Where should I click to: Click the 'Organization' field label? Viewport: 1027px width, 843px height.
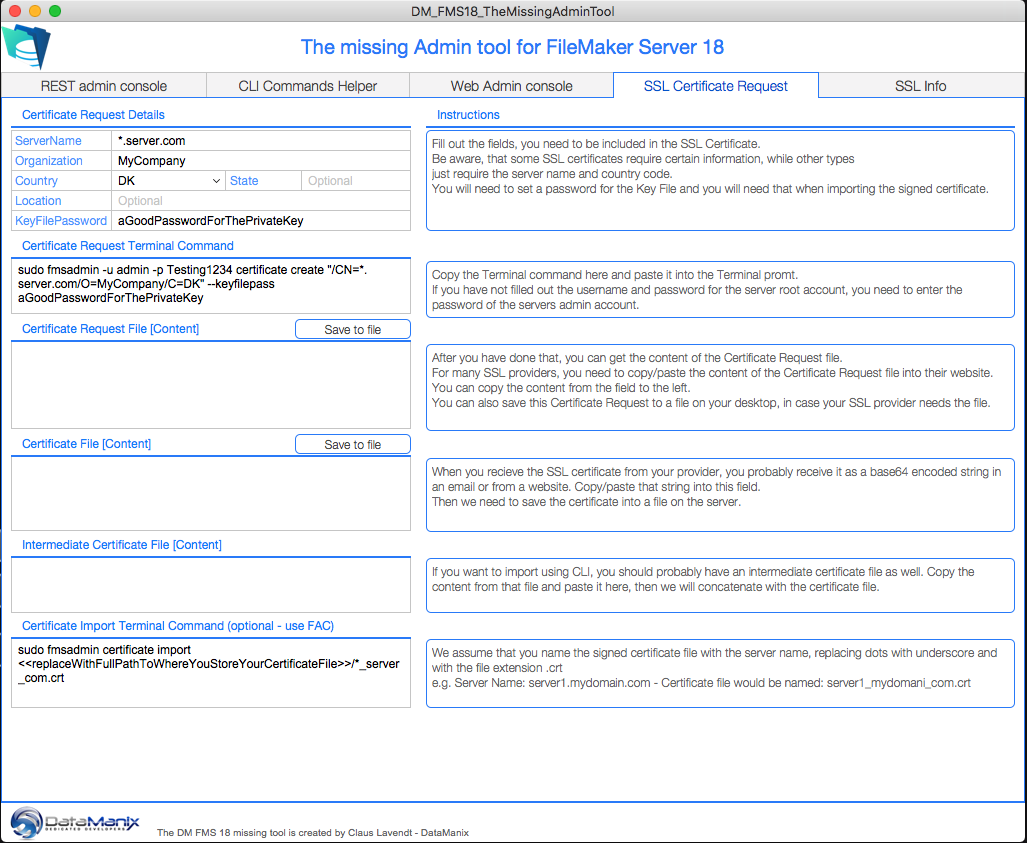click(48, 161)
